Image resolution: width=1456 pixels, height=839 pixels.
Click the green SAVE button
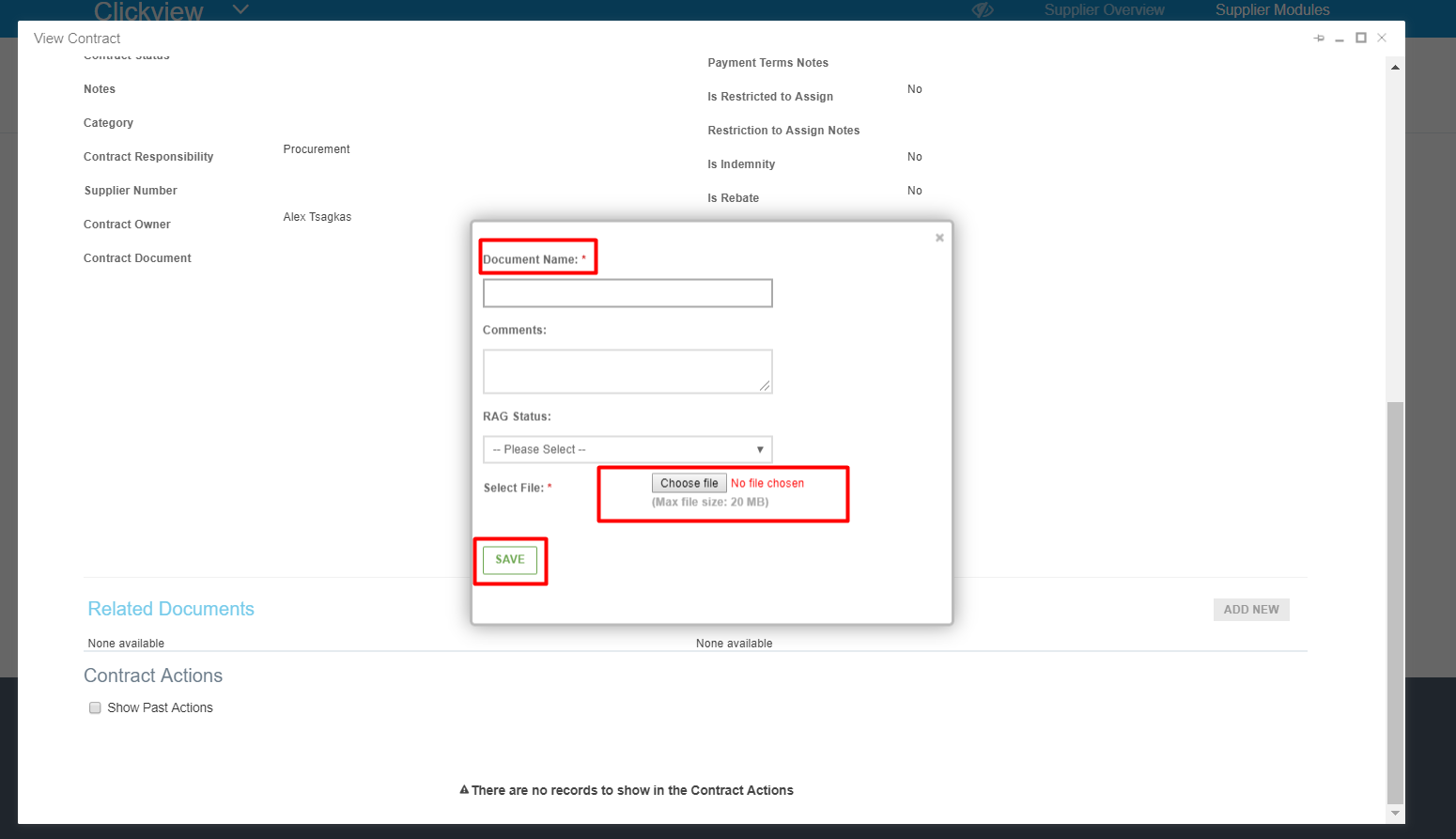510,560
